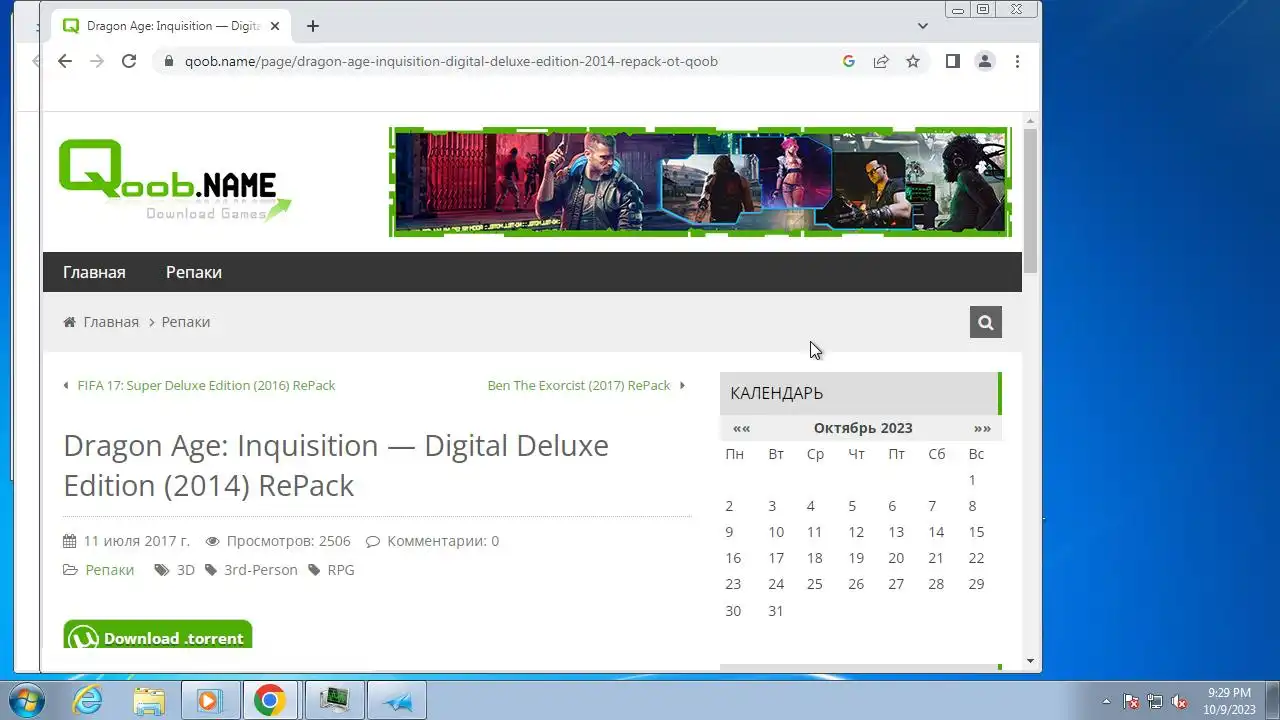
Task: Open Windows Media Player from the taskbar
Action: click(209, 700)
